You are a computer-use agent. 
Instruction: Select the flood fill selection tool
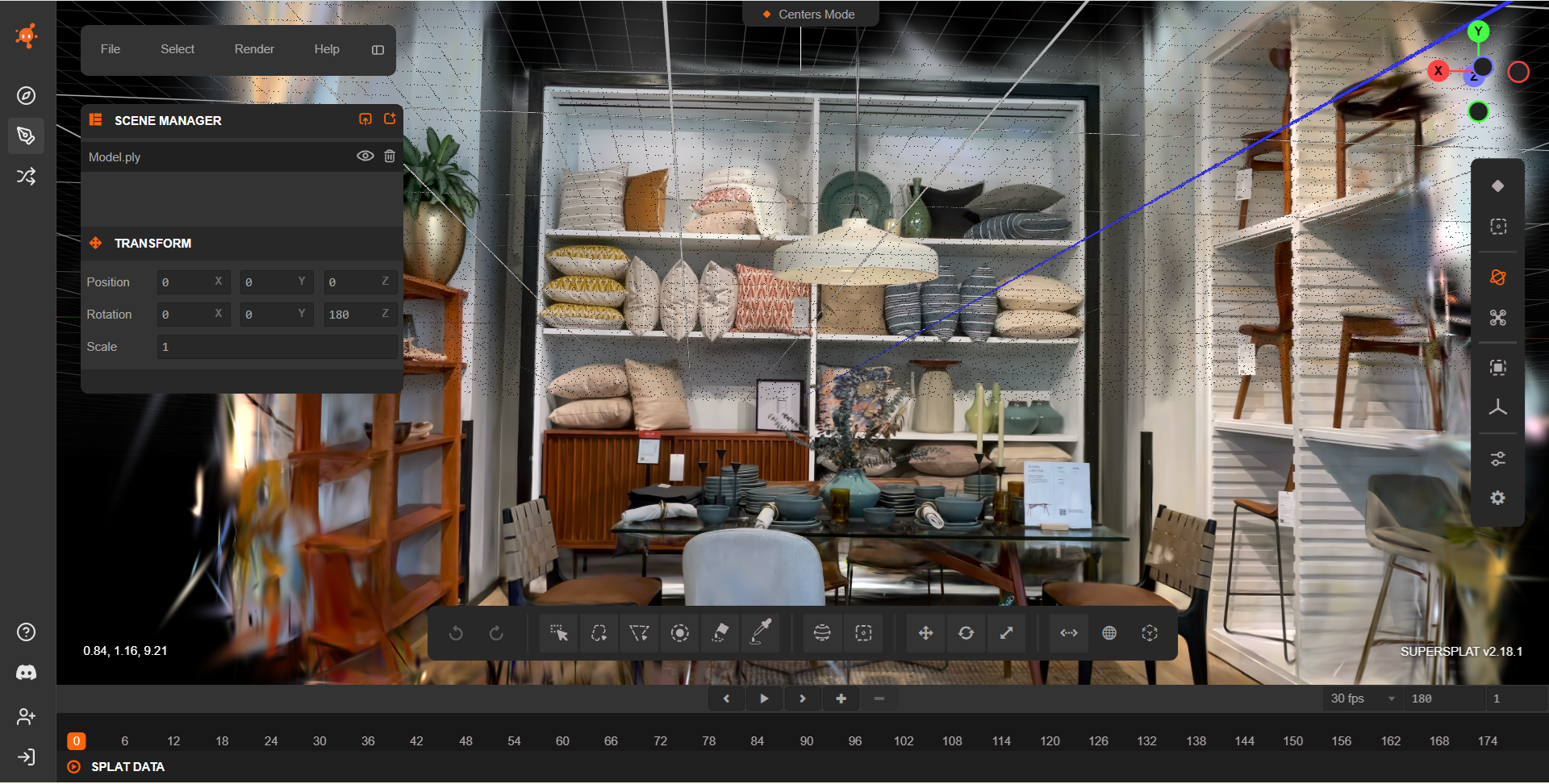720,633
